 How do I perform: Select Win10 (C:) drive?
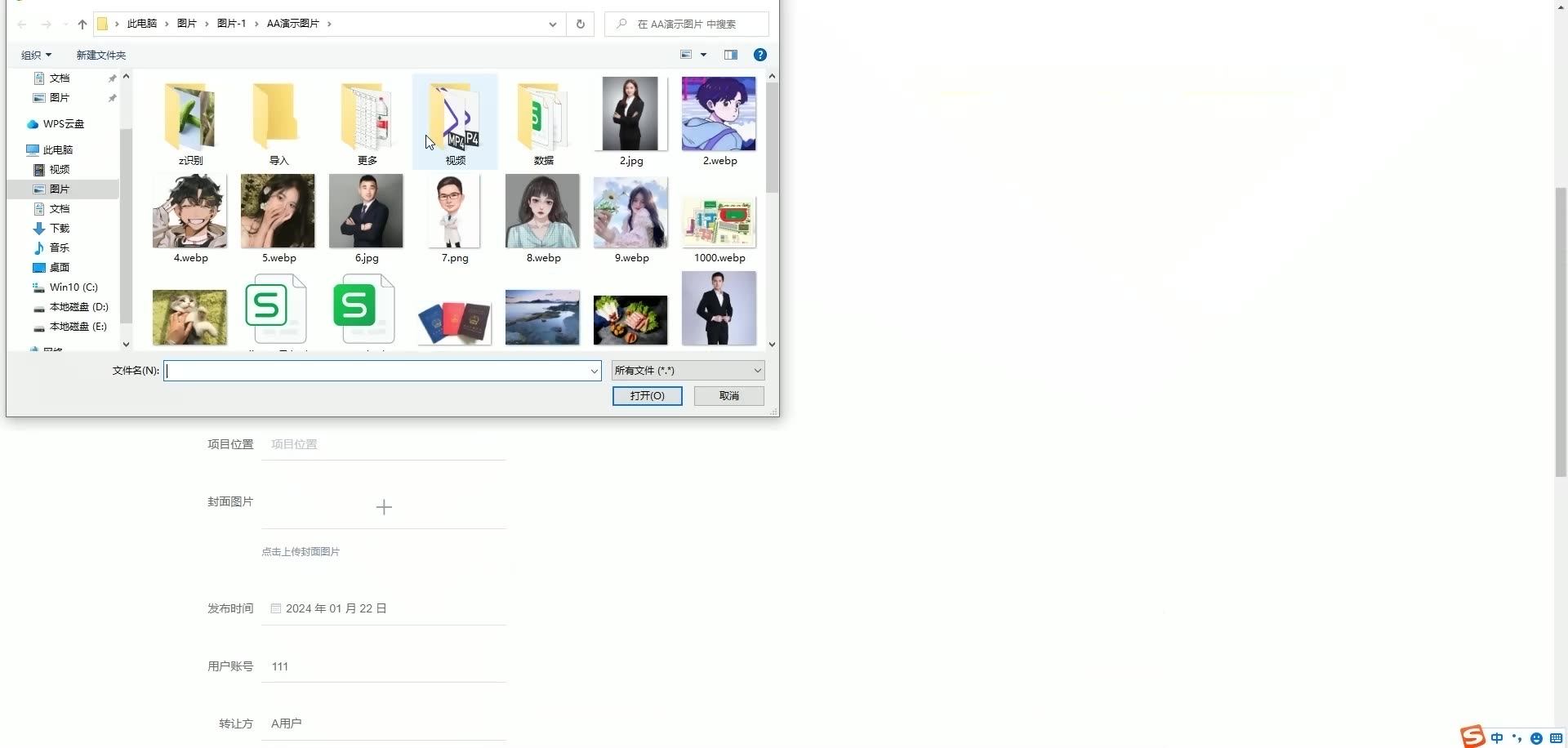[x=73, y=287]
